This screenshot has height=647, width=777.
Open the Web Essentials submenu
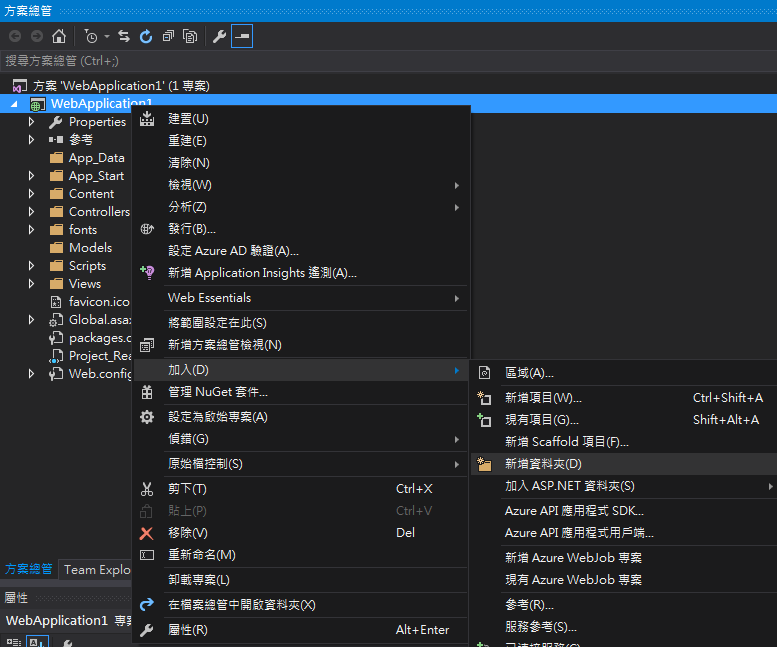tap(301, 298)
